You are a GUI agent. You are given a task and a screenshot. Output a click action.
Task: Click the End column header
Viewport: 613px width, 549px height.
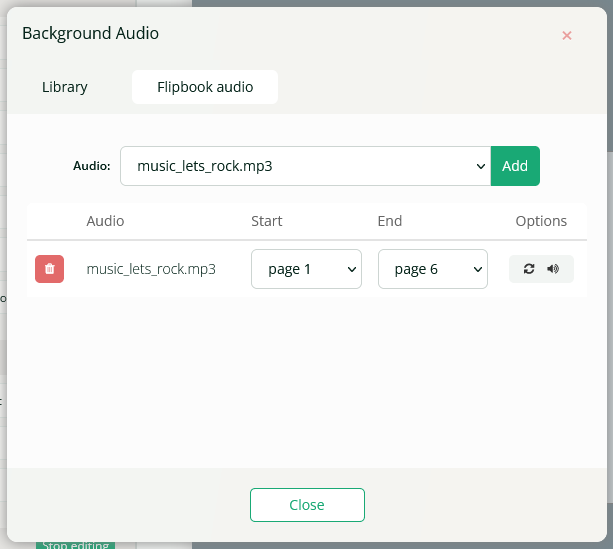coord(390,221)
